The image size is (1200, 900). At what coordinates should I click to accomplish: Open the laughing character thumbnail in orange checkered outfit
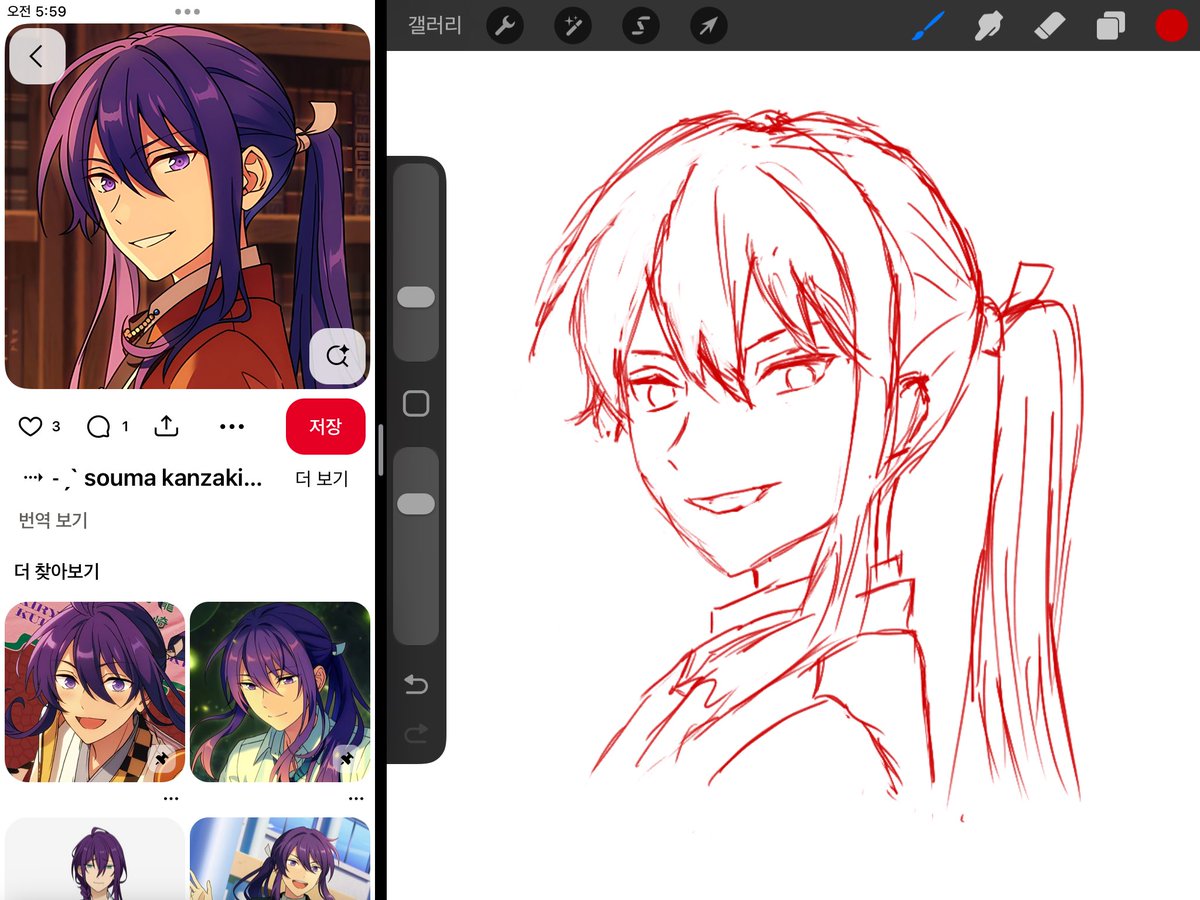tap(95, 691)
